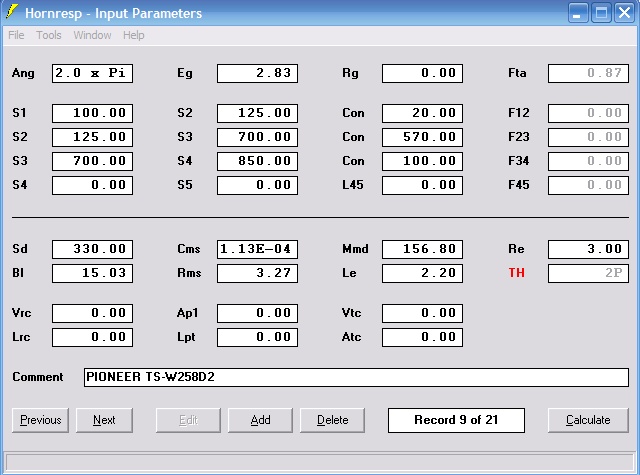Click the Ang field showing 2.0 x Pi
640x475 pixels.
click(x=92, y=73)
